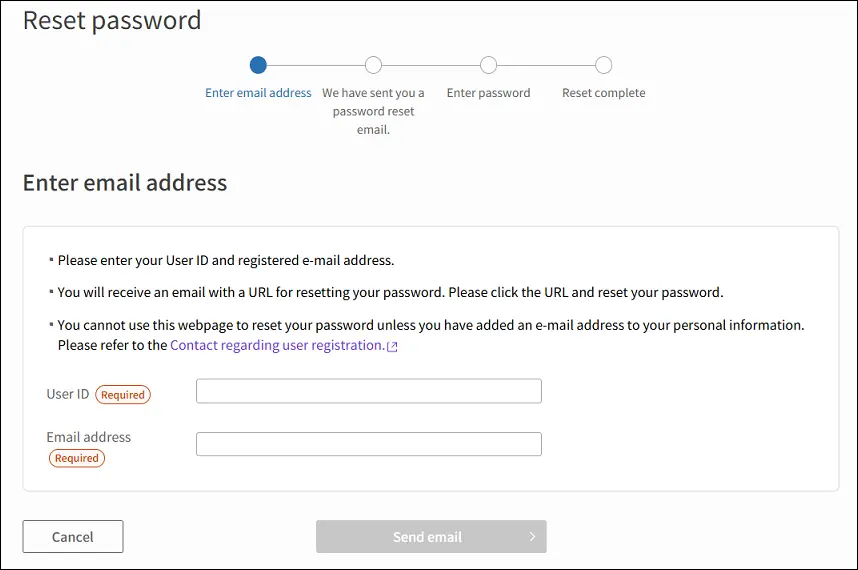This screenshot has height=570, width=858.
Task: Open the 'Contact regarding user registration' link
Action: click(277, 345)
